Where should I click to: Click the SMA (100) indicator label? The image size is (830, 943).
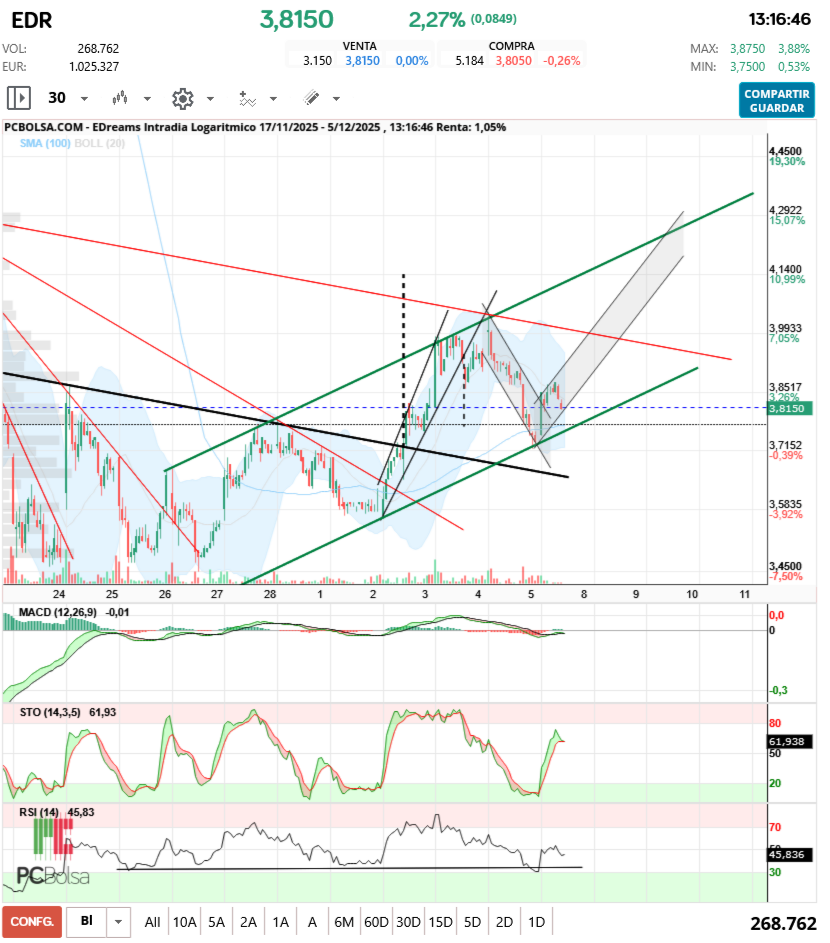click(45, 143)
